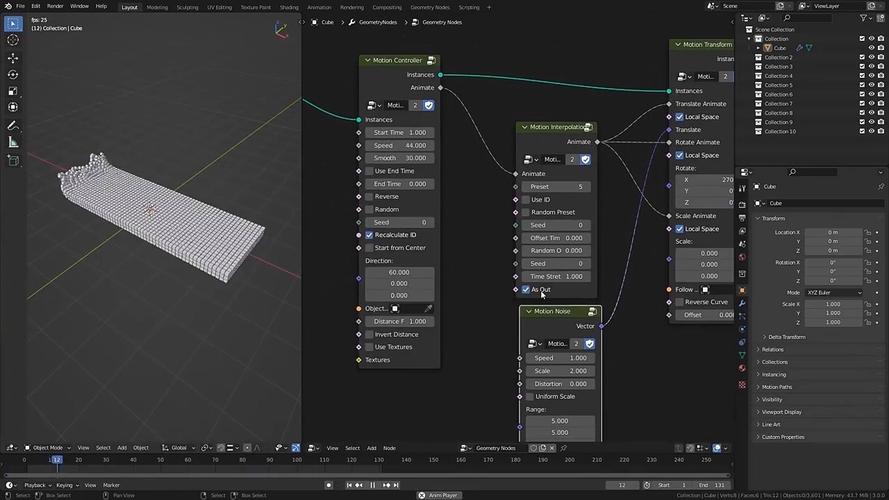Uncheck the As Out checkbox
This screenshot has width=889, height=500.
click(x=526, y=289)
